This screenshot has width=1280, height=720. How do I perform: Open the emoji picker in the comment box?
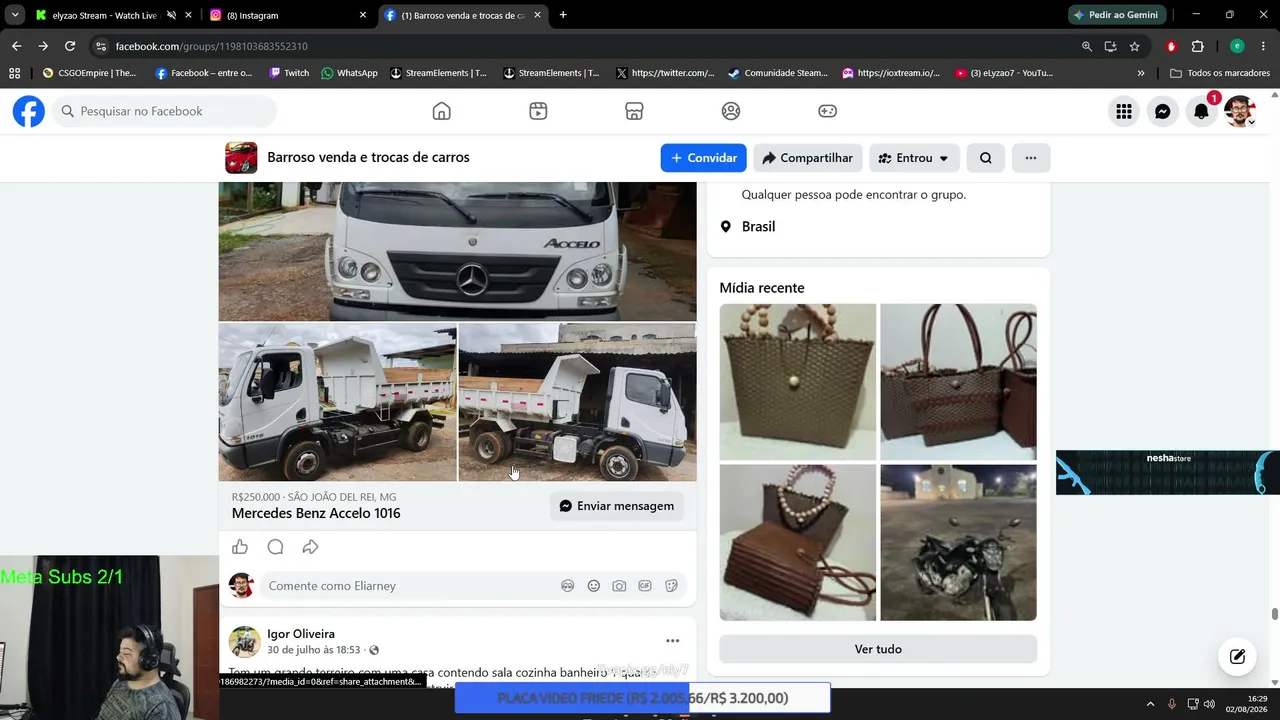pos(594,586)
